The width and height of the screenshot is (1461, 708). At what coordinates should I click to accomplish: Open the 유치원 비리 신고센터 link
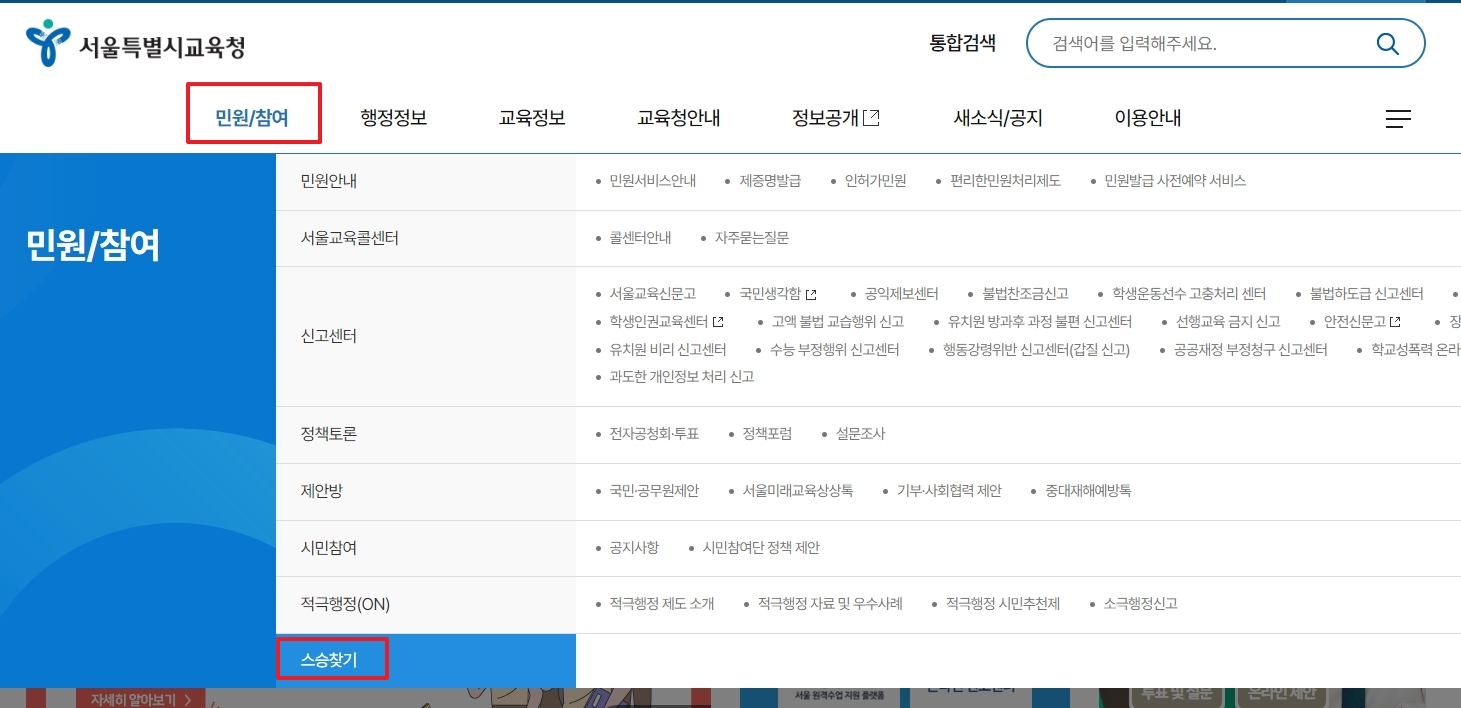click(667, 350)
